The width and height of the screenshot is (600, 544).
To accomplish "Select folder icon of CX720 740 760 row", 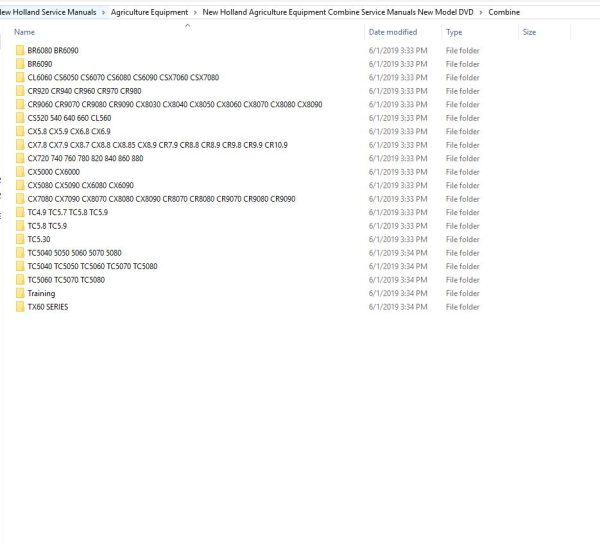I will 20,158.
